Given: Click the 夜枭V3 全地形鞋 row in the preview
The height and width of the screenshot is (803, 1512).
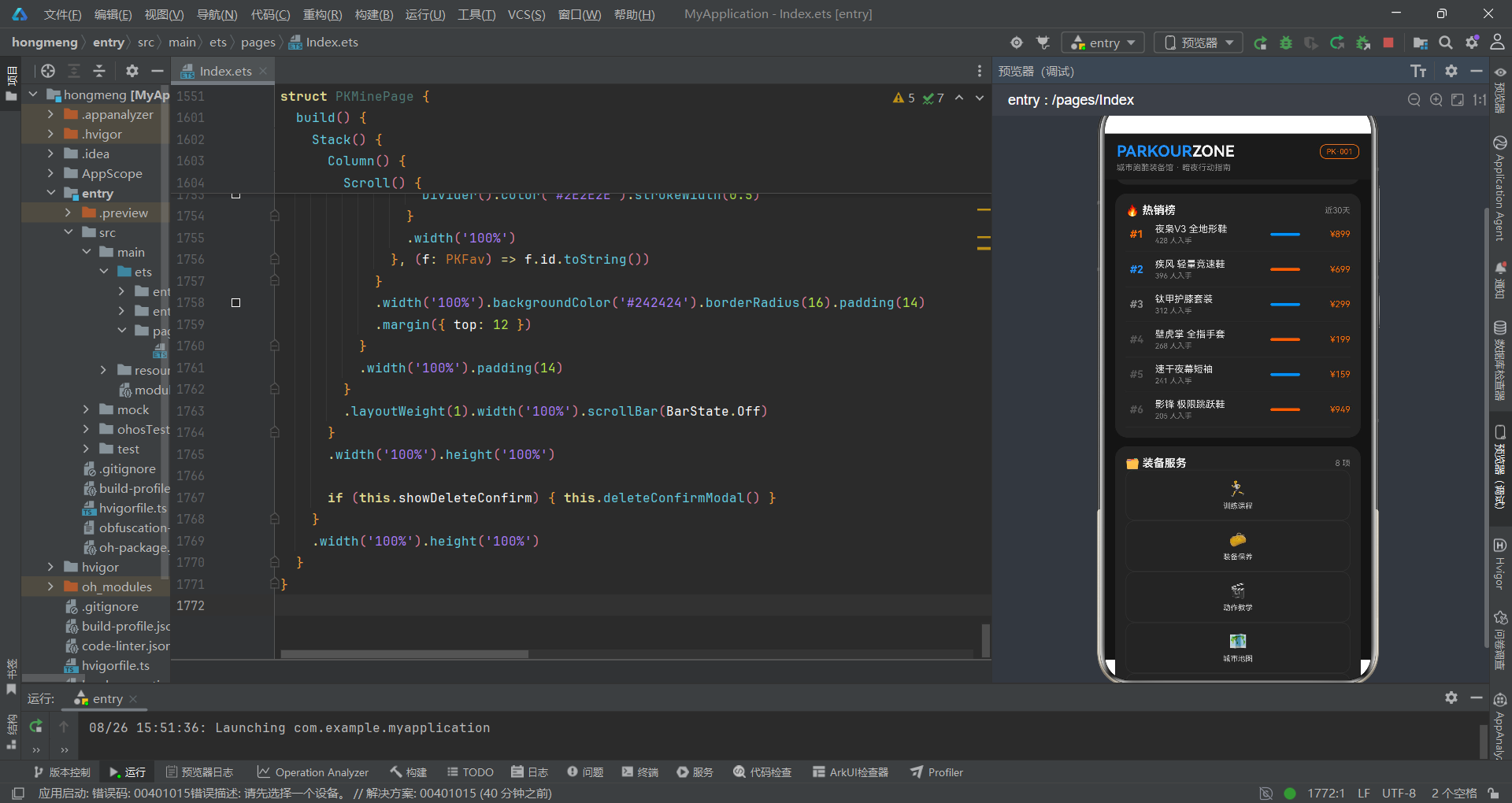Looking at the screenshot, I should click(1237, 234).
